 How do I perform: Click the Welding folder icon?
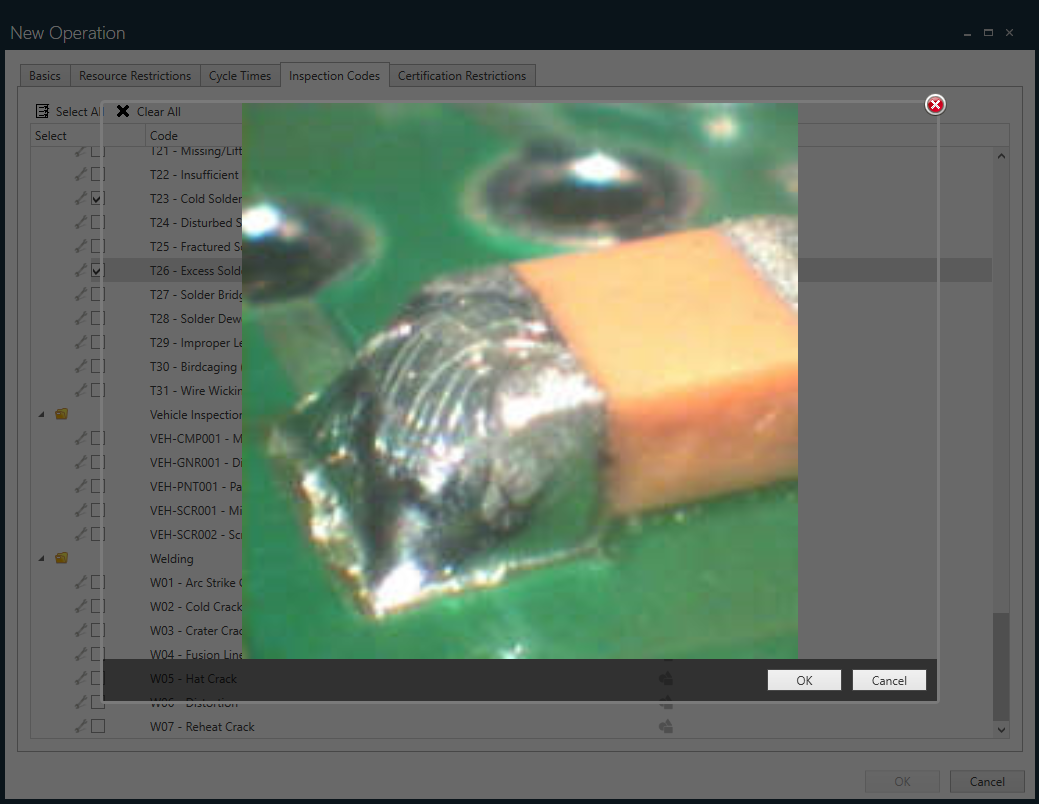(61, 558)
